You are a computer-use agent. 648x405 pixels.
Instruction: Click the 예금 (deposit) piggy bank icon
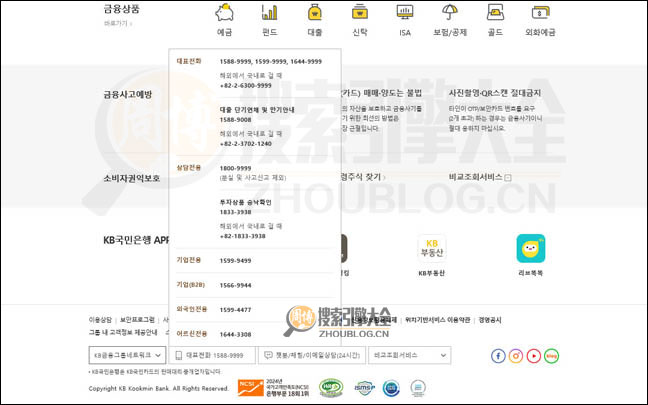[225, 13]
